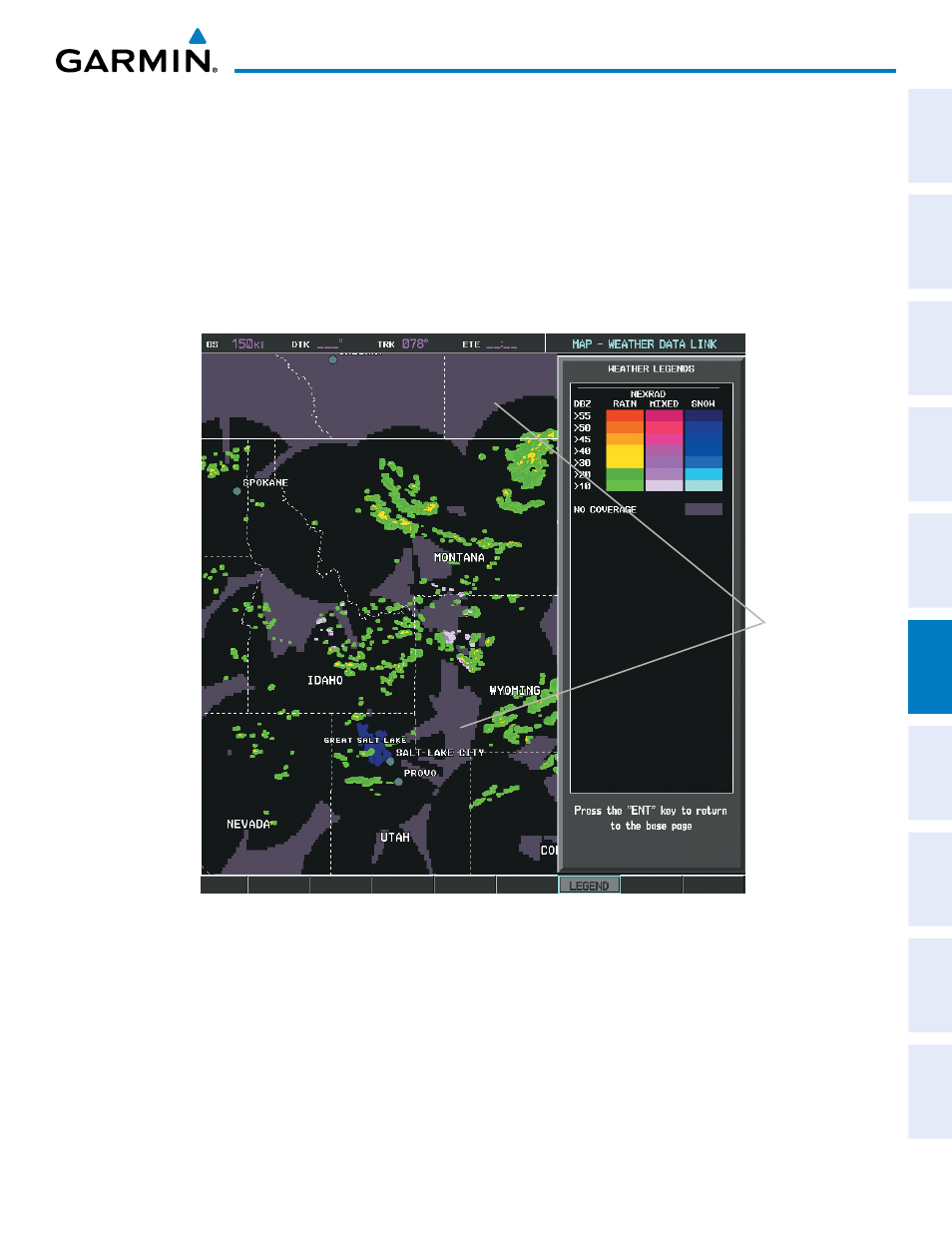Click the NO COVERAGE label
Image resolution: width=952 pixels, height=1233 pixels.
[x=605, y=509]
